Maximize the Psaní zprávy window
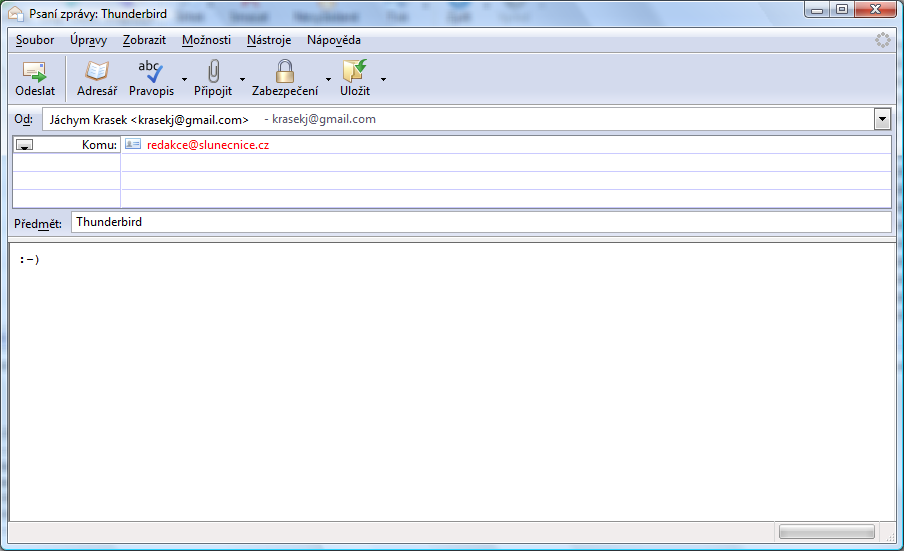This screenshot has height=551, width=904. pos(842,9)
